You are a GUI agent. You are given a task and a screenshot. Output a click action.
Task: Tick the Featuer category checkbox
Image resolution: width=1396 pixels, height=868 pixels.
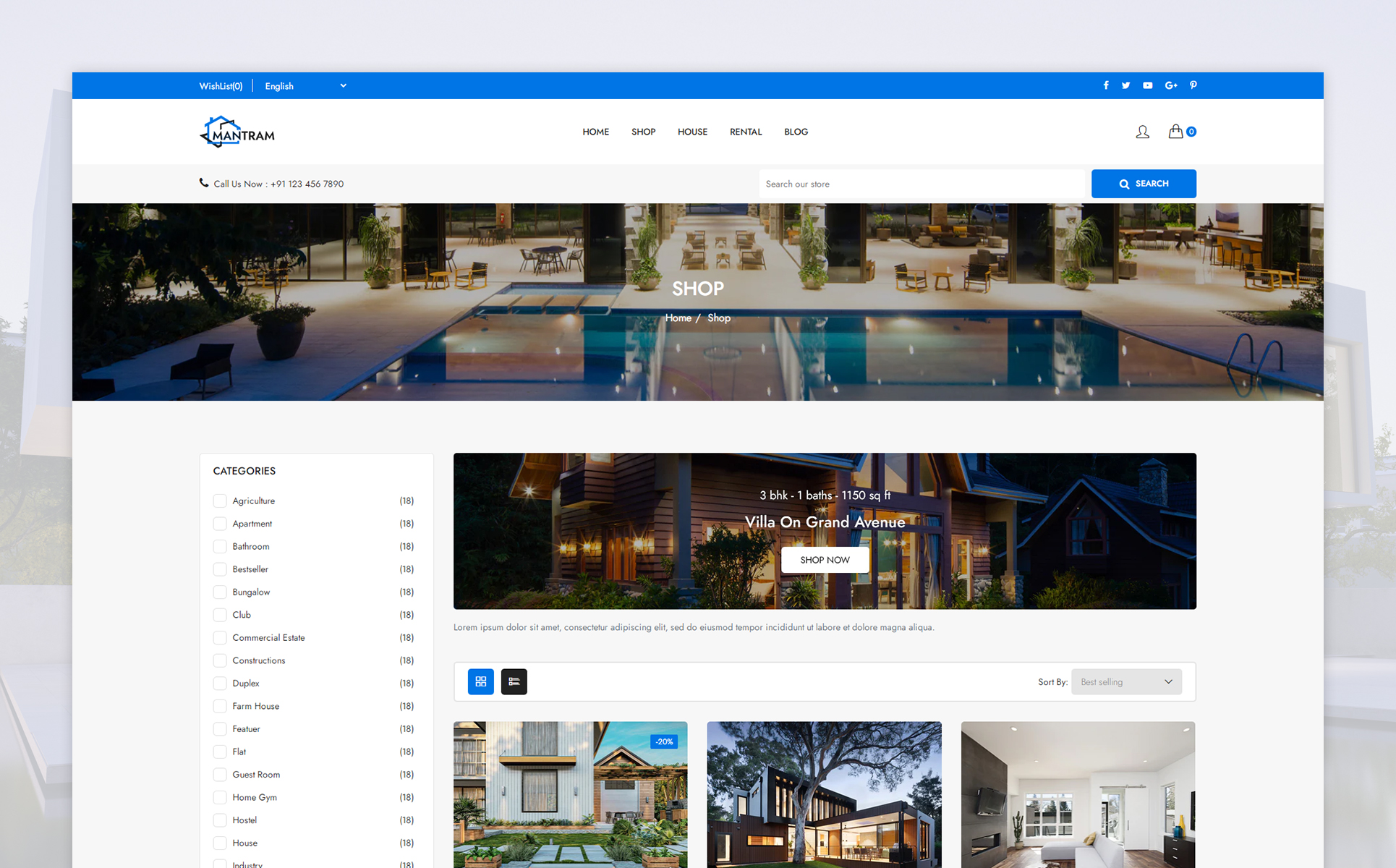(220, 729)
